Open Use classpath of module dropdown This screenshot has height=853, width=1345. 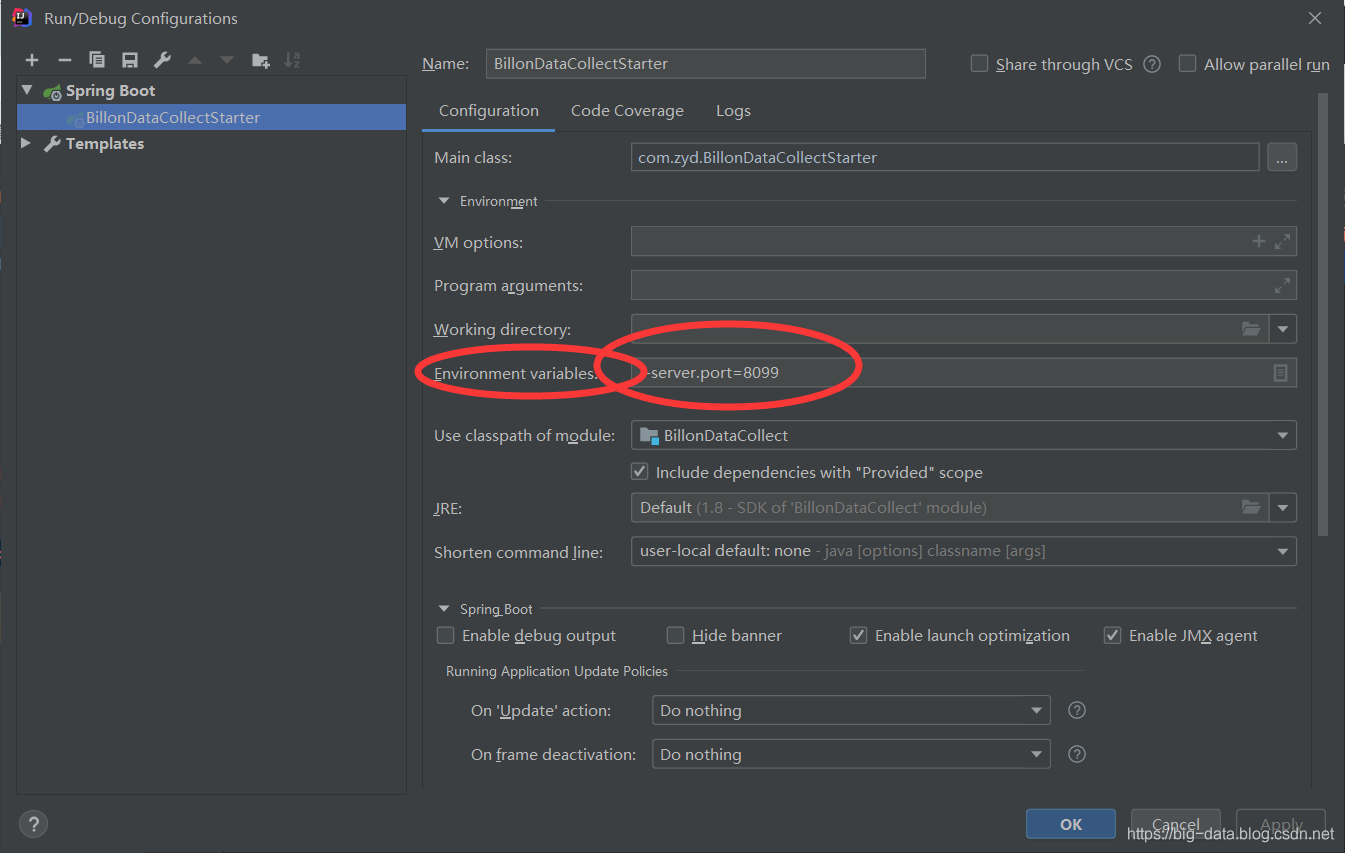[x=1283, y=435]
